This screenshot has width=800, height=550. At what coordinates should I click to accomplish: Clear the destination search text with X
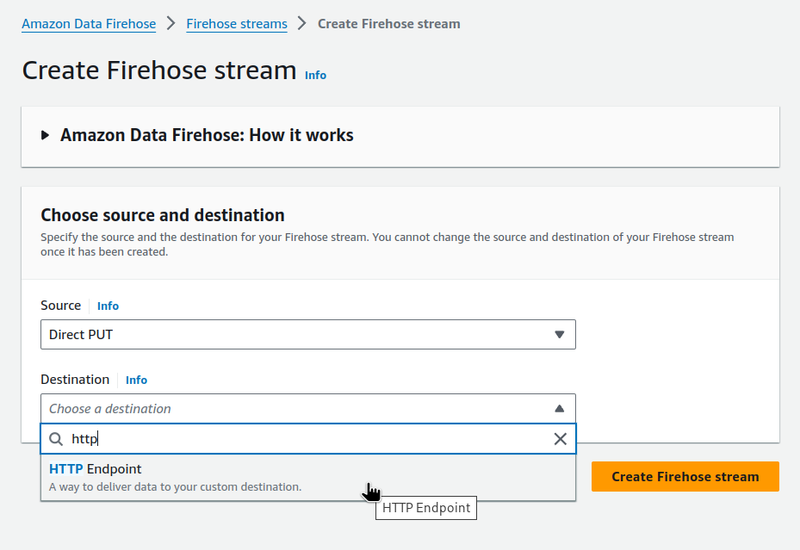(560, 439)
